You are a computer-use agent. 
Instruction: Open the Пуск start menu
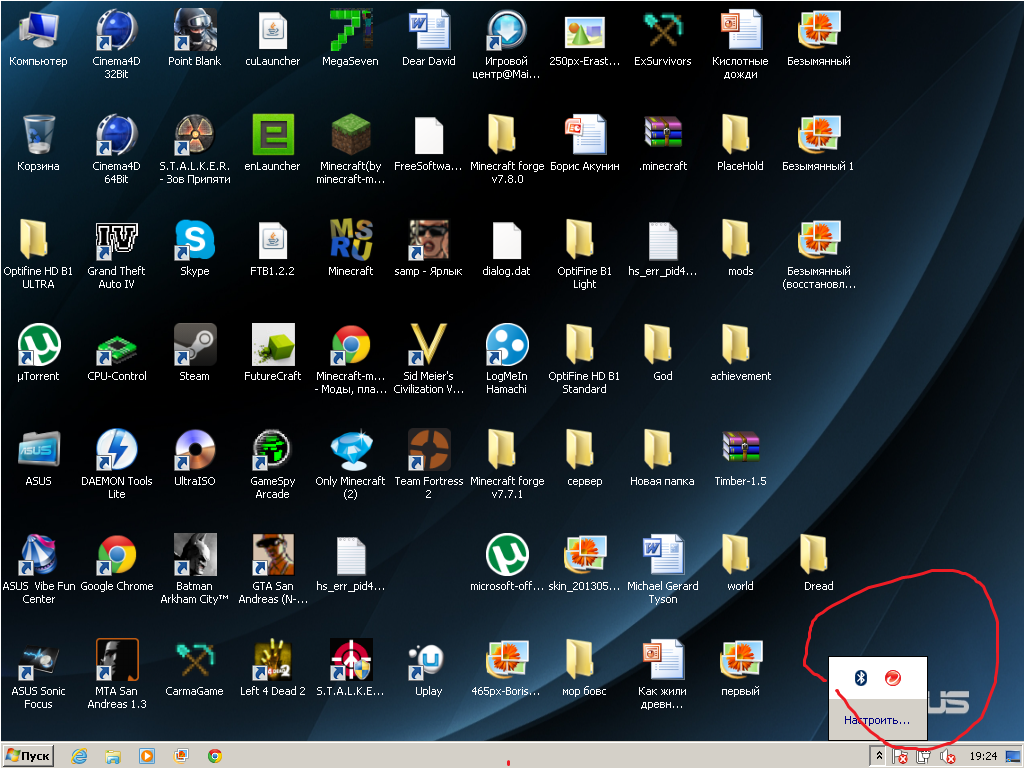tap(28, 756)
